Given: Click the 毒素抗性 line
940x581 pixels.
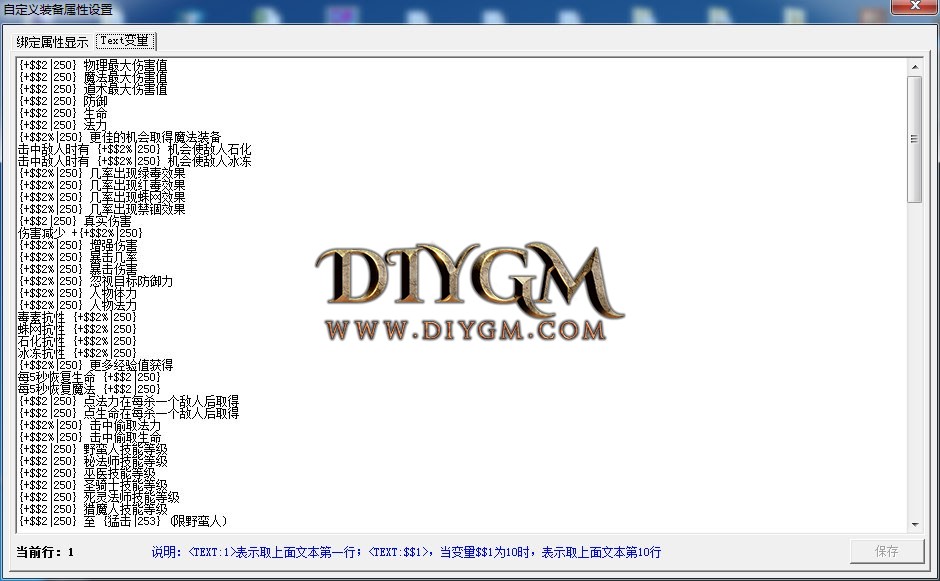Looking at the screenshot, I should coord(77,317).
